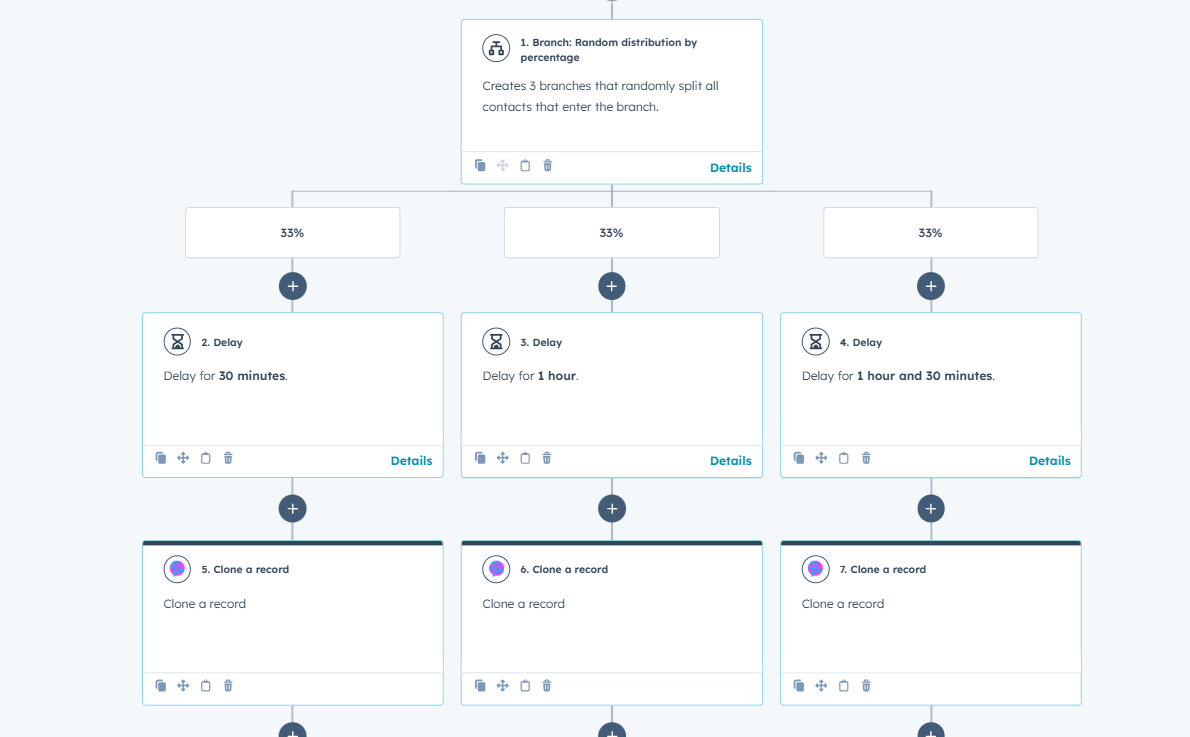Open Details for the branch action

click(730, 168)
